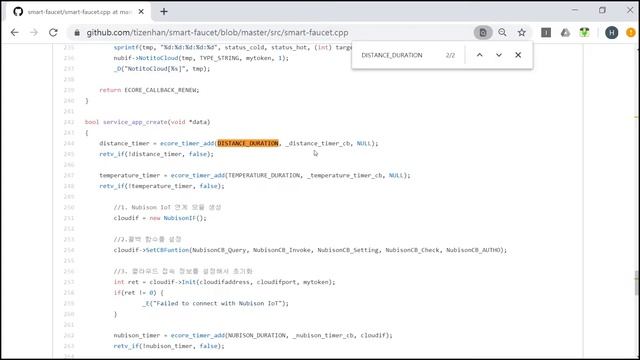This screenshot has width=640, height=360.
Task: Click the ECORE_CALLBACK_RENEW text
Action: click(161, 90)
